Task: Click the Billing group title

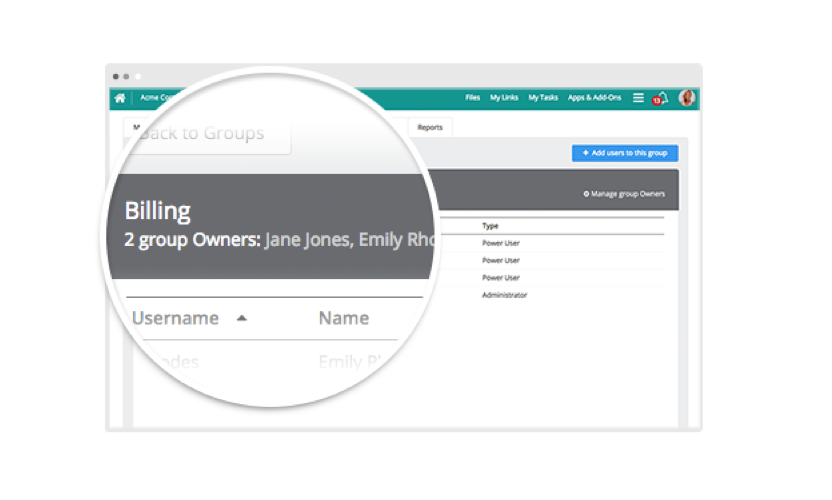Action: tap(158, 210)
